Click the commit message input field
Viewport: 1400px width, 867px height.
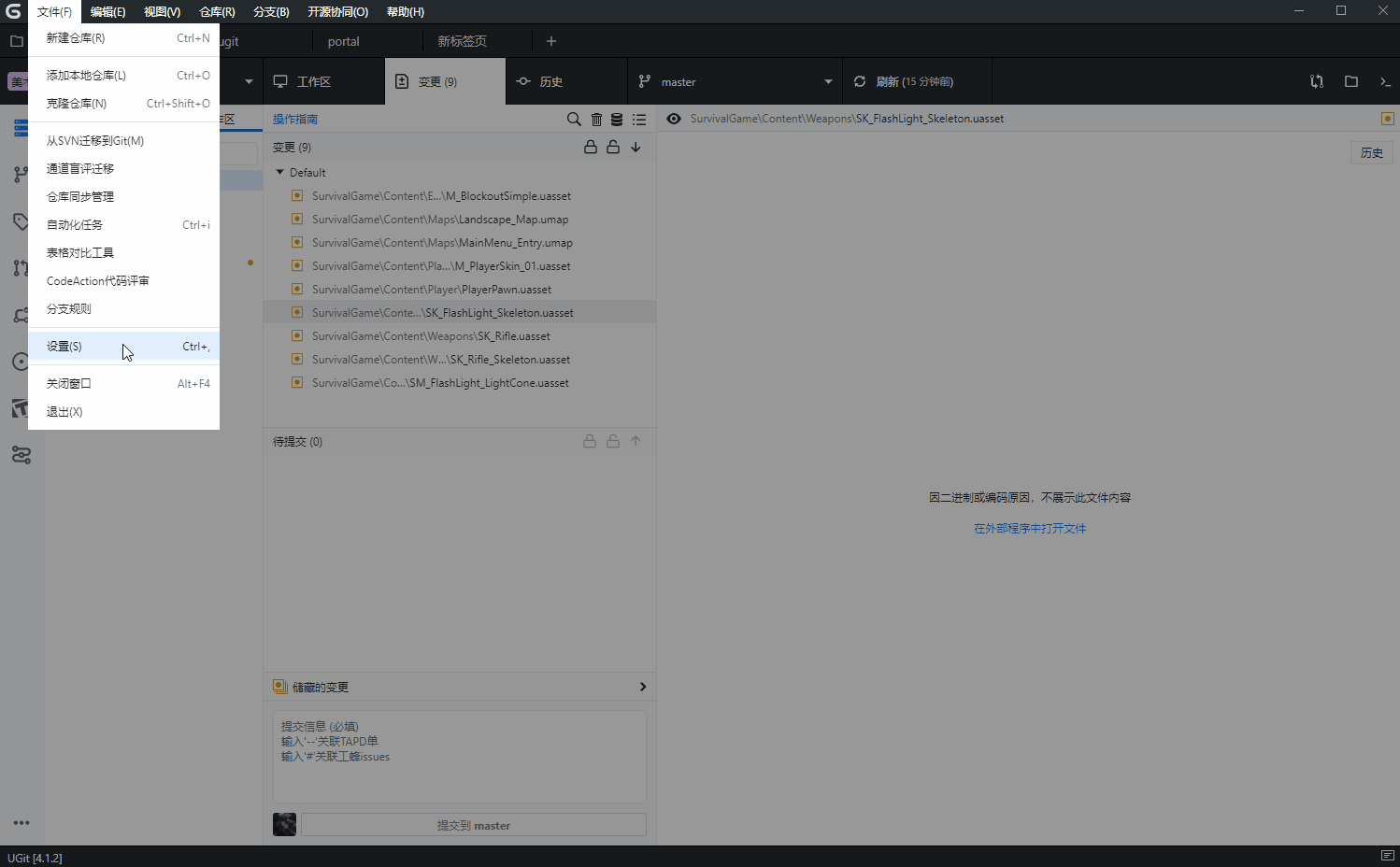coord(459,757)
